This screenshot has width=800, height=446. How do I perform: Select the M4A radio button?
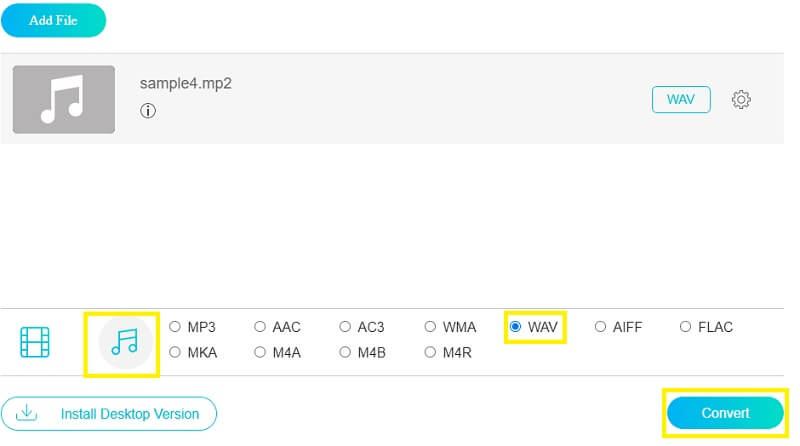(260, 352)
